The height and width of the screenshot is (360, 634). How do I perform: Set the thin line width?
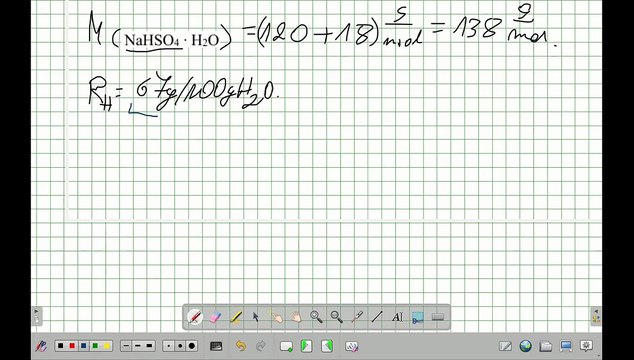click(x=126, y=346)
